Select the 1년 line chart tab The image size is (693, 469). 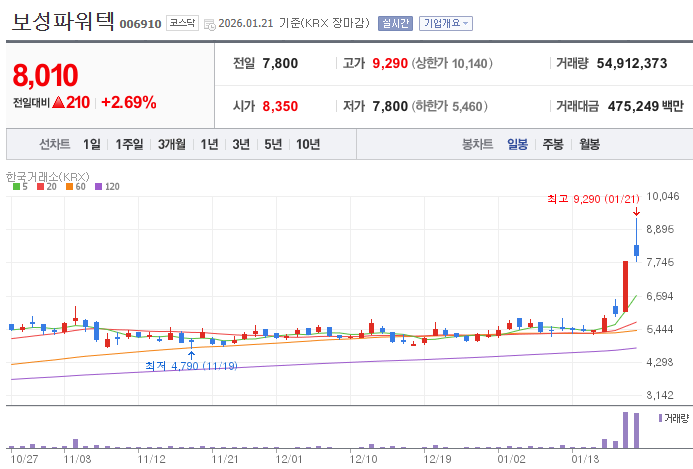tap(209, 144)
